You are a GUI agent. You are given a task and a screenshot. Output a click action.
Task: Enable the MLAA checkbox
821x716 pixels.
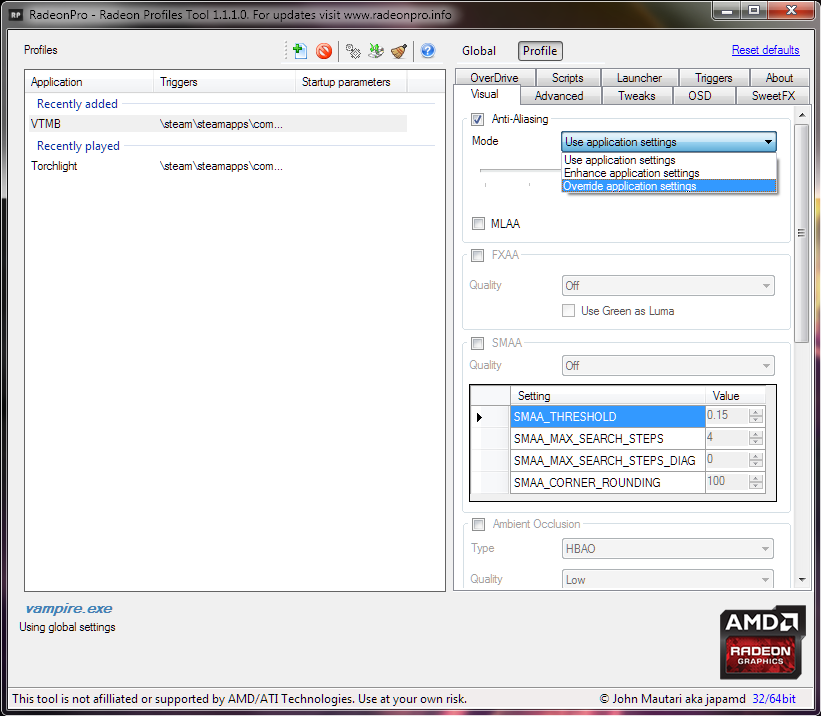(x=478, y=224)
